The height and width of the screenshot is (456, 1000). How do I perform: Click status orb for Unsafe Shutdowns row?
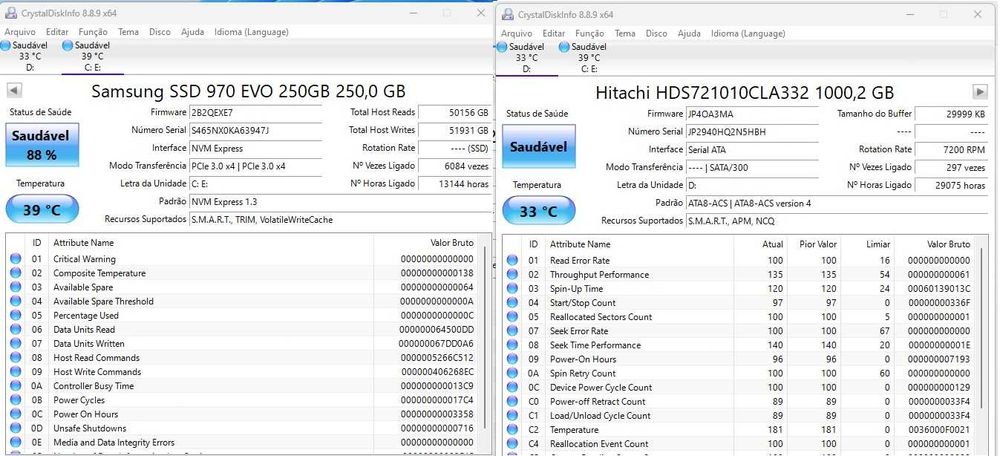coord(15,428)
